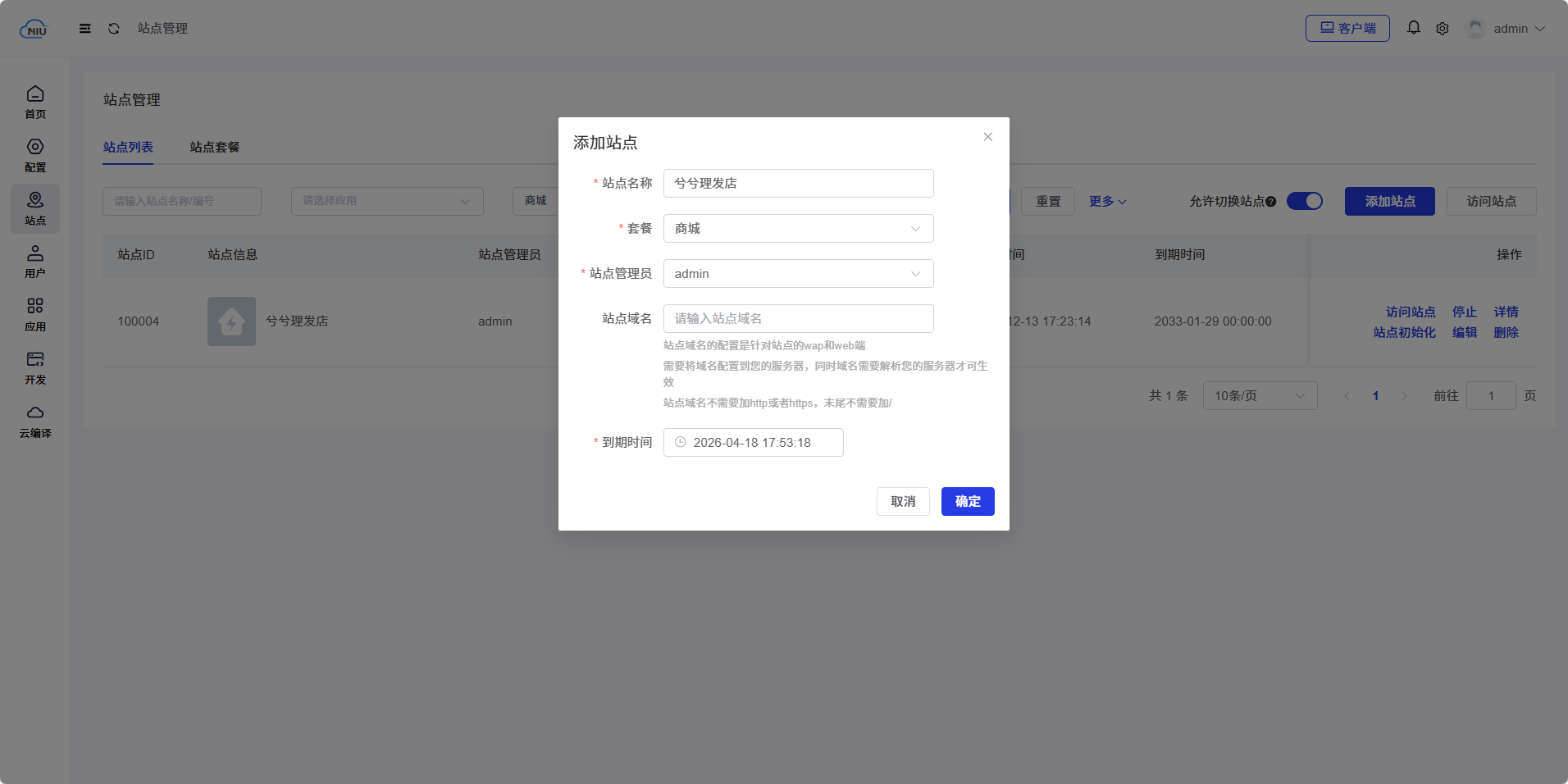Switch to the 站点列表 tab
The height and width of the screenshot is (784, 1568).
pyautogui.click(x=128, y=148)
